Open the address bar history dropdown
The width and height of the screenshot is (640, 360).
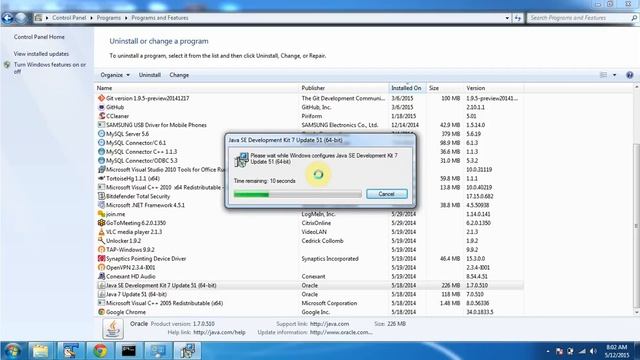tap(507, 18)
